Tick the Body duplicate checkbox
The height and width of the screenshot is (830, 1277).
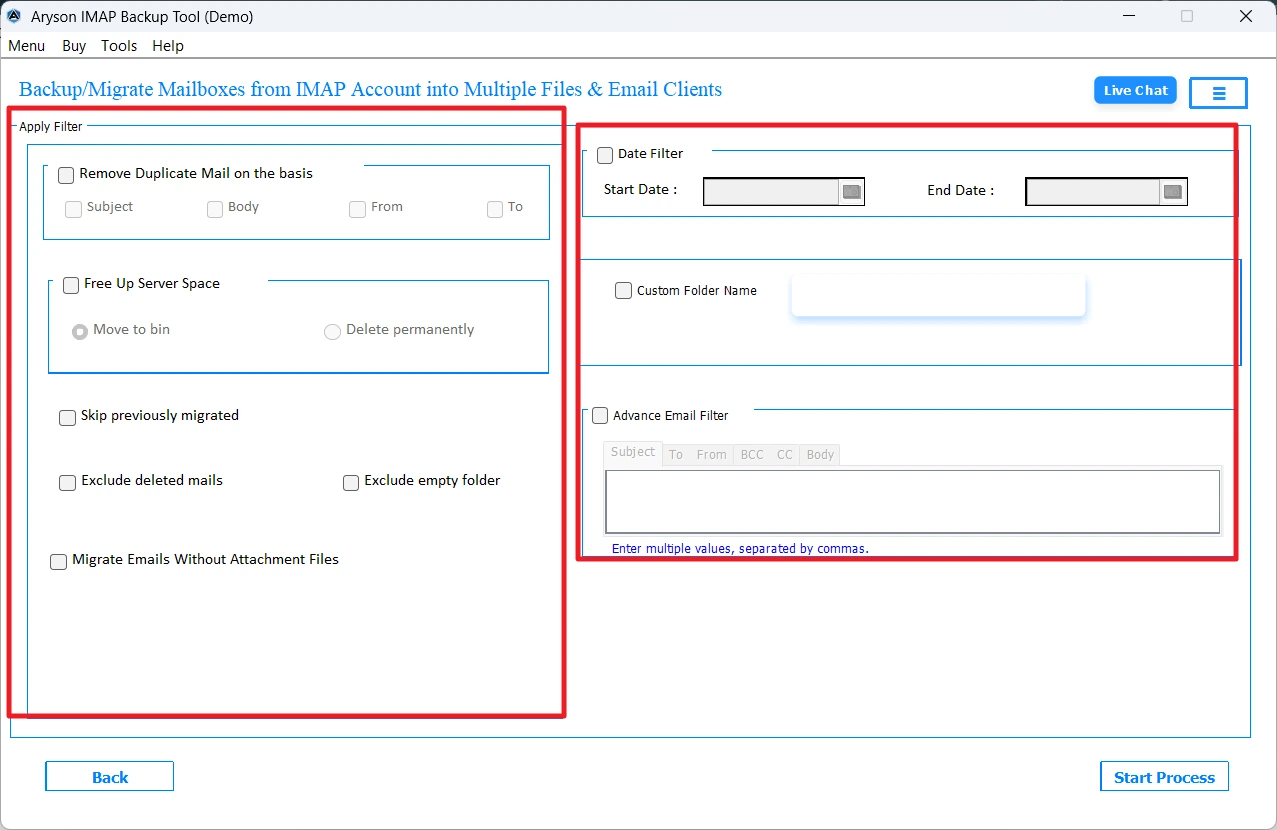(x=215, y=209)
